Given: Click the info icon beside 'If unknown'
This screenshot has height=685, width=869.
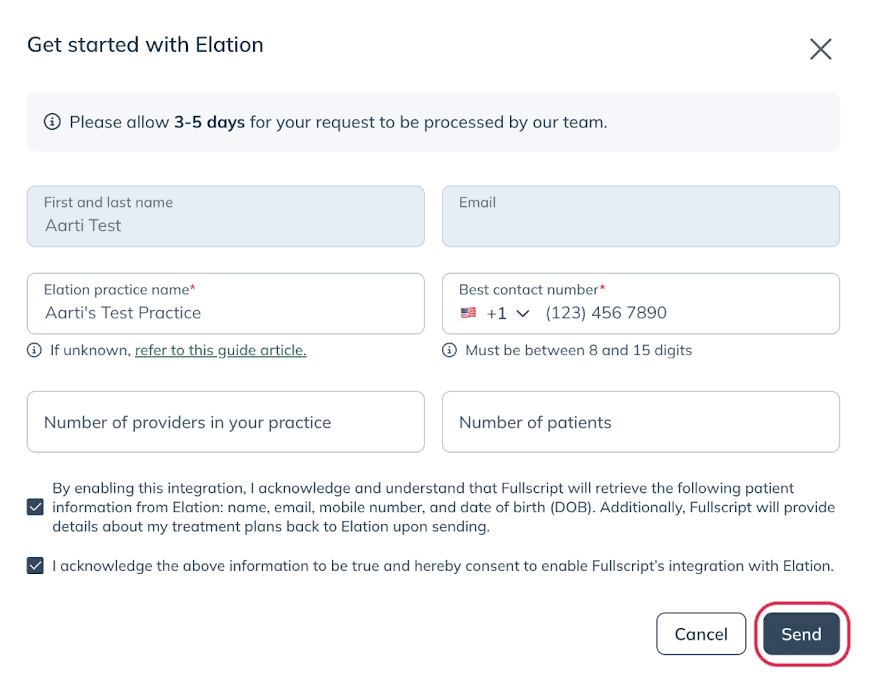Looking at the screenshot, I should click(x=34, y=350).
